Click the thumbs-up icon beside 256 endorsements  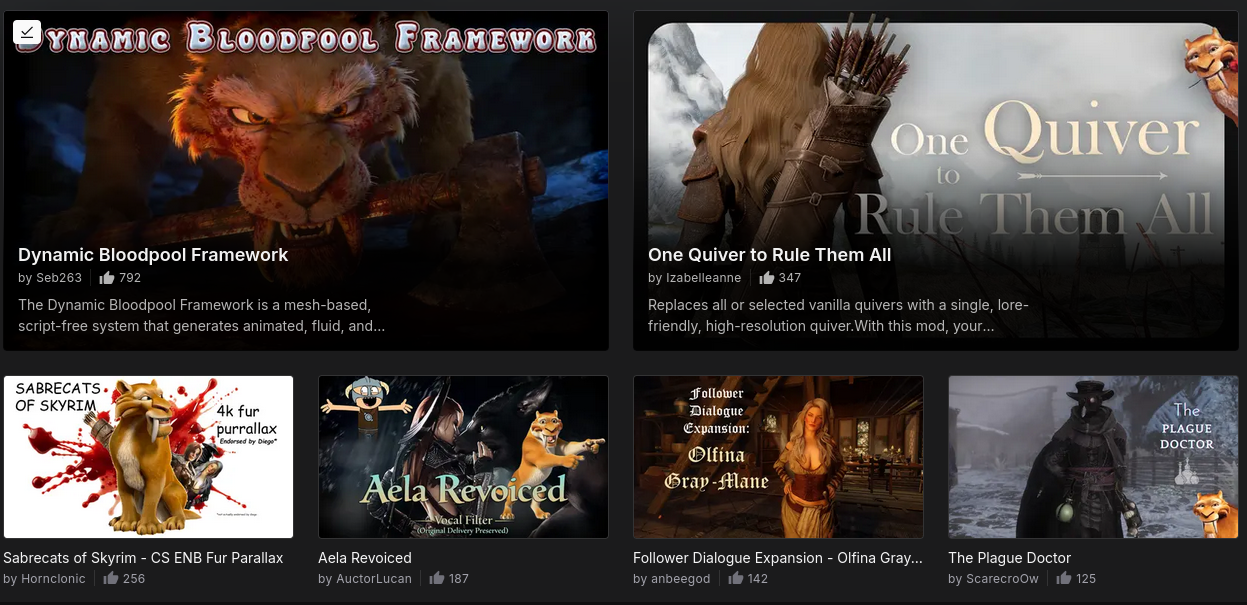coord(111,578)
